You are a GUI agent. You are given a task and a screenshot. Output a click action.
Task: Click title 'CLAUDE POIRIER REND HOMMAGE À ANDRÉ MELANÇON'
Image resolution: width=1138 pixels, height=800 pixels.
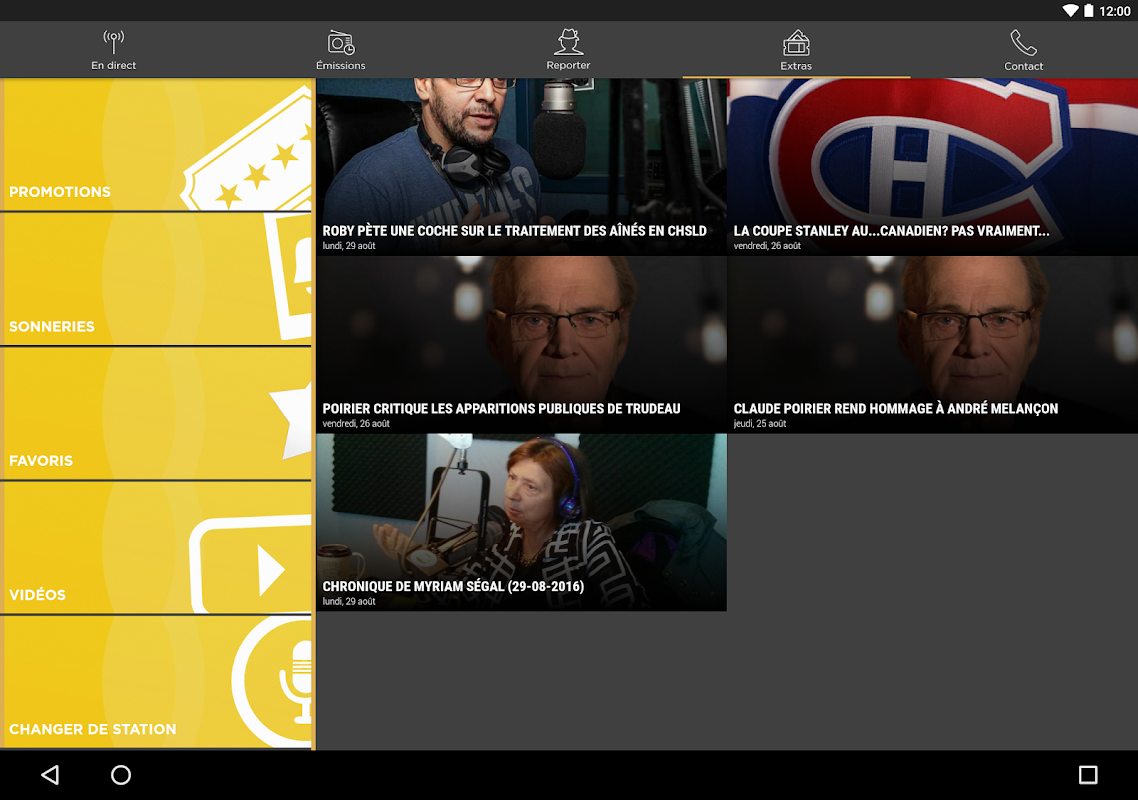(896, 409)
